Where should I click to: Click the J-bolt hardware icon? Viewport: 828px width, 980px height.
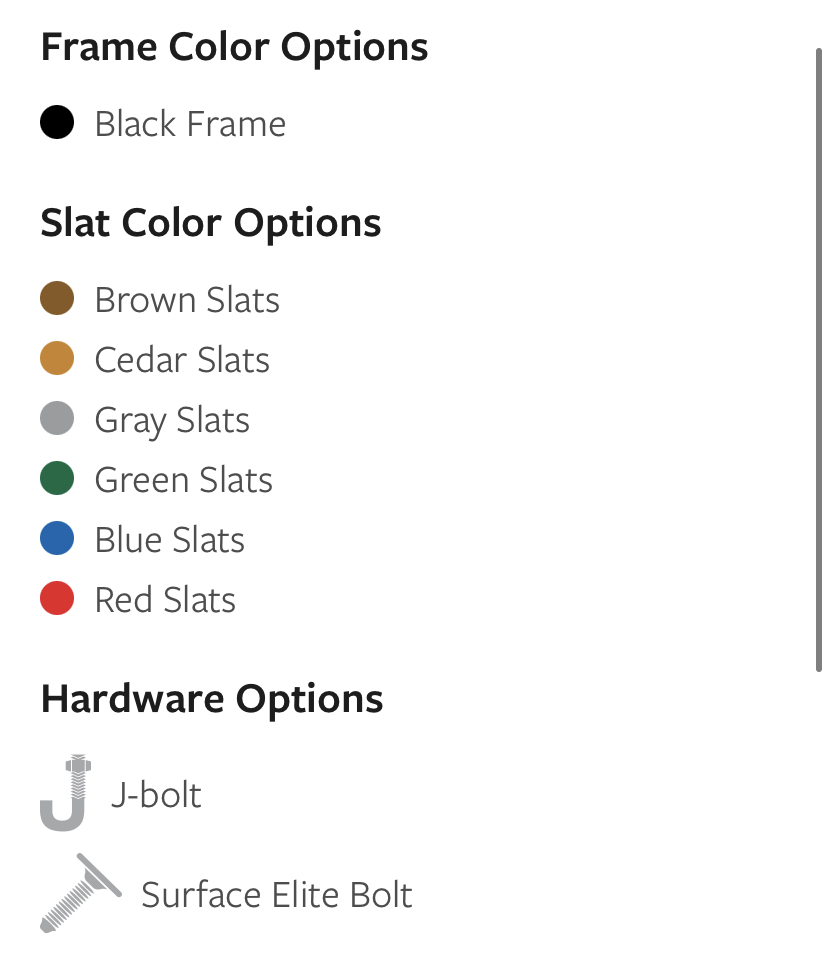[66, 792]
